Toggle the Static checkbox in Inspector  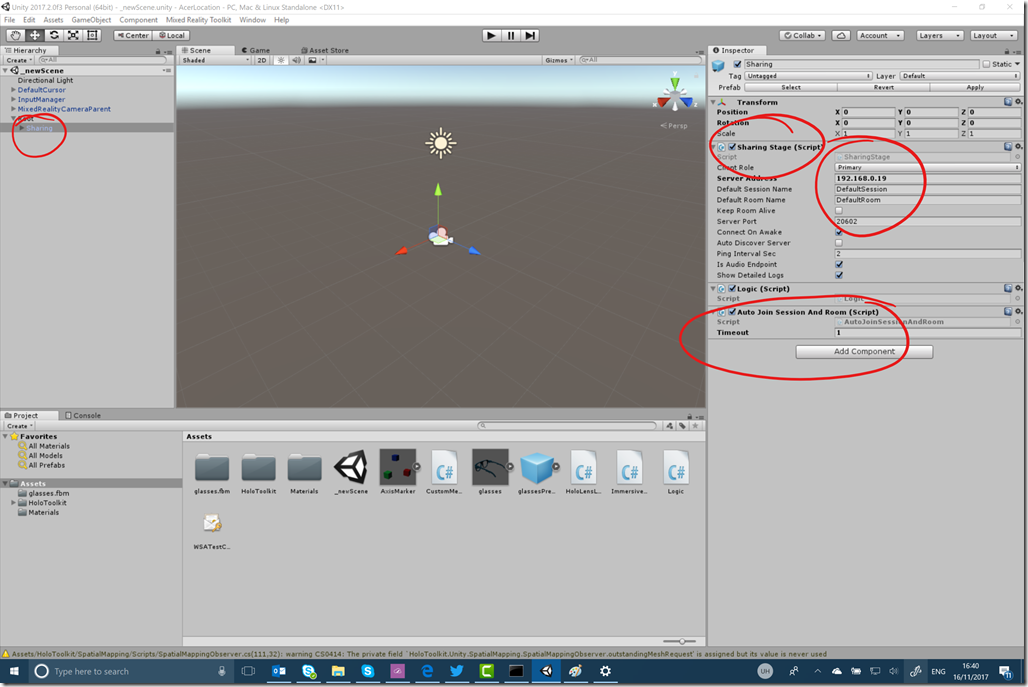point(986,64)
